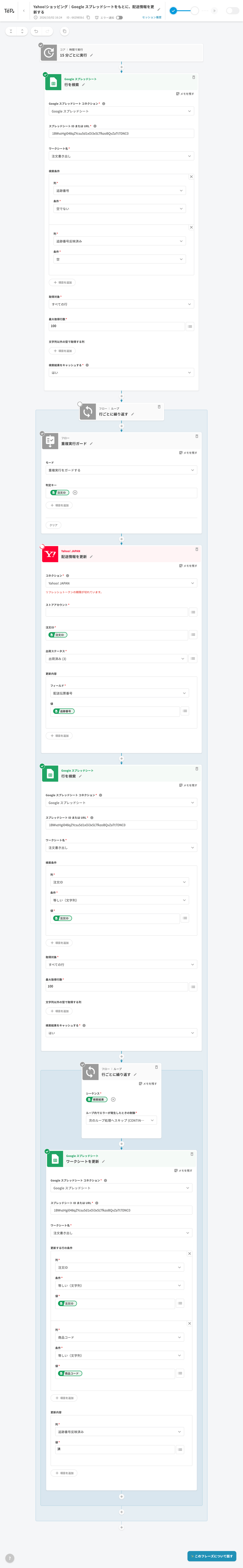Open the help button with the question mark
243x1568 pixels.
pyautogui.click(x=10, y=1558)
